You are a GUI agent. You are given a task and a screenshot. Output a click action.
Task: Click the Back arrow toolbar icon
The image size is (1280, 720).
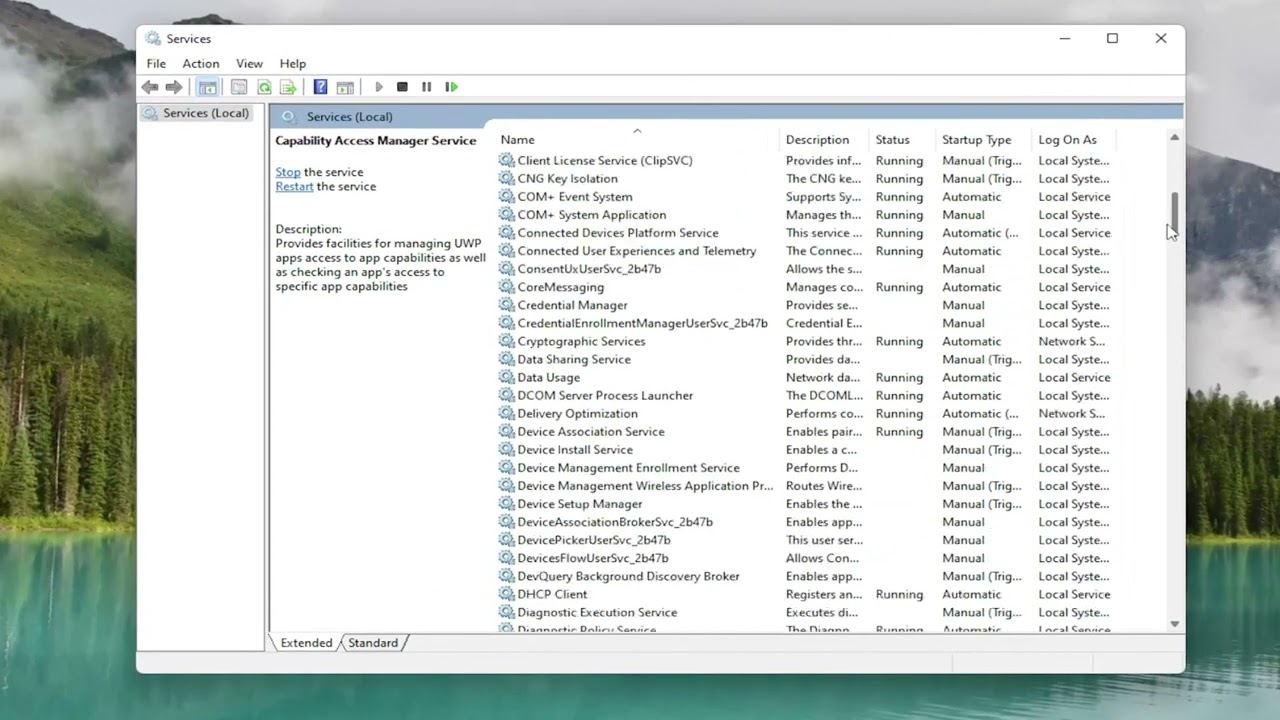coord(150,87)
